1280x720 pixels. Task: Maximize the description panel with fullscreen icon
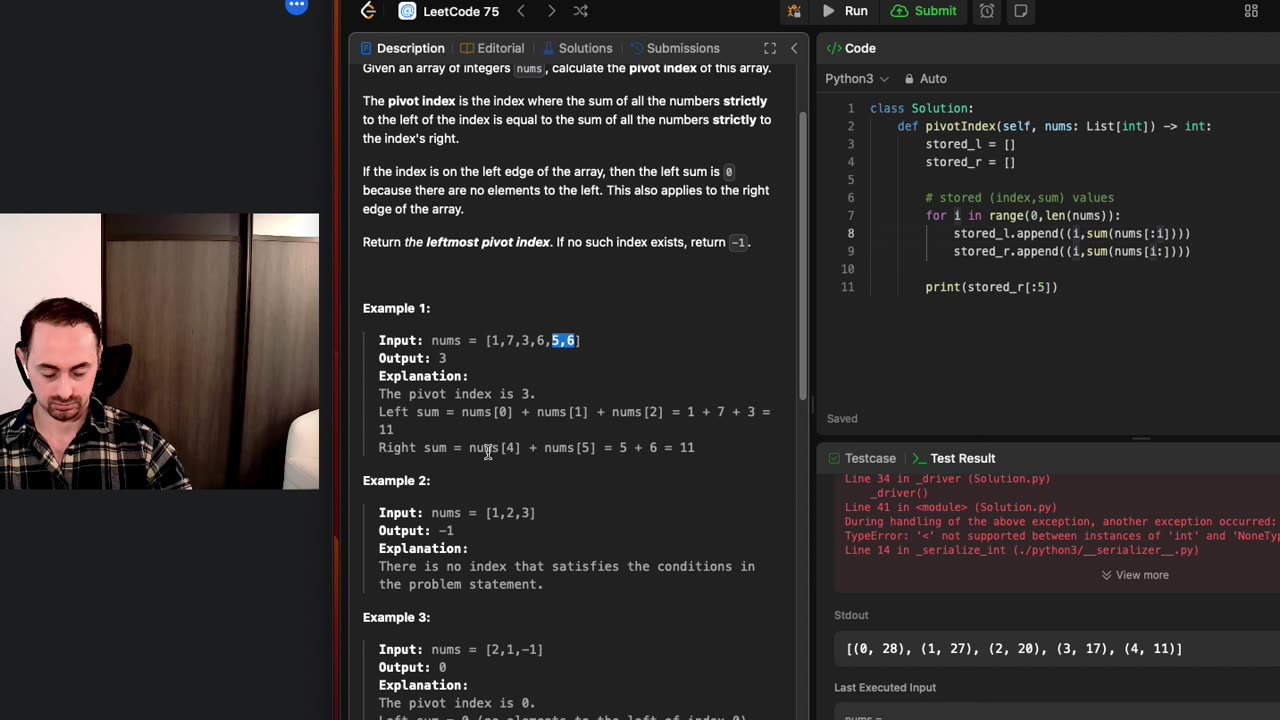point(770,48)
